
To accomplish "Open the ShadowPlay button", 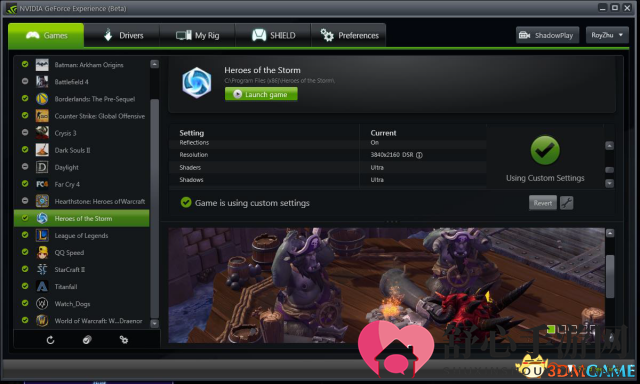I will pos(547,35).
